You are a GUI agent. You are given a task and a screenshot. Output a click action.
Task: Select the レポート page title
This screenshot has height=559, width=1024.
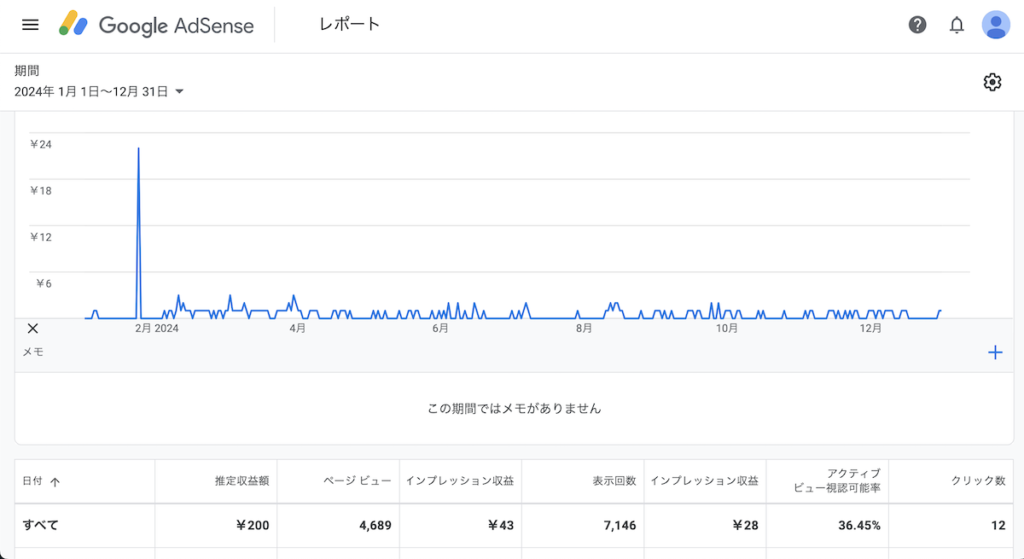pos(349,24)
